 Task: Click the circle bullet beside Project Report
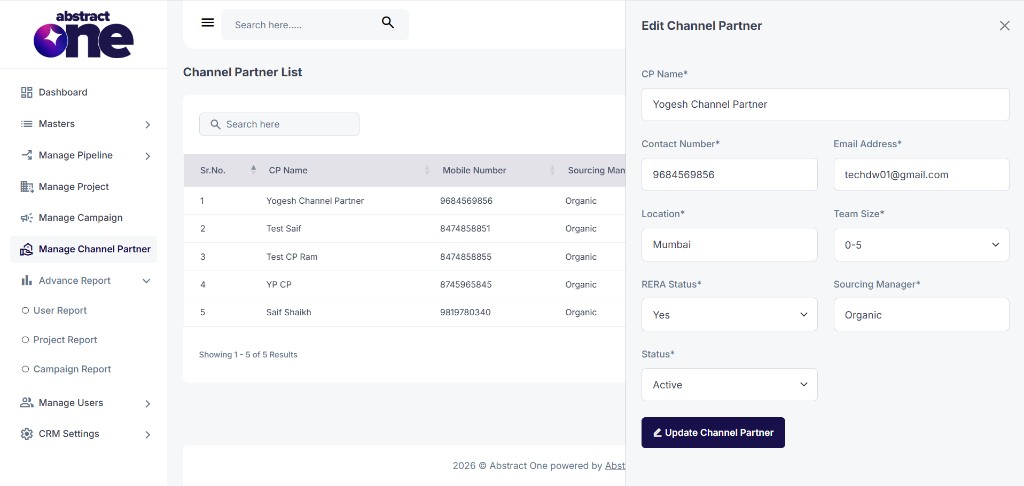25,340
